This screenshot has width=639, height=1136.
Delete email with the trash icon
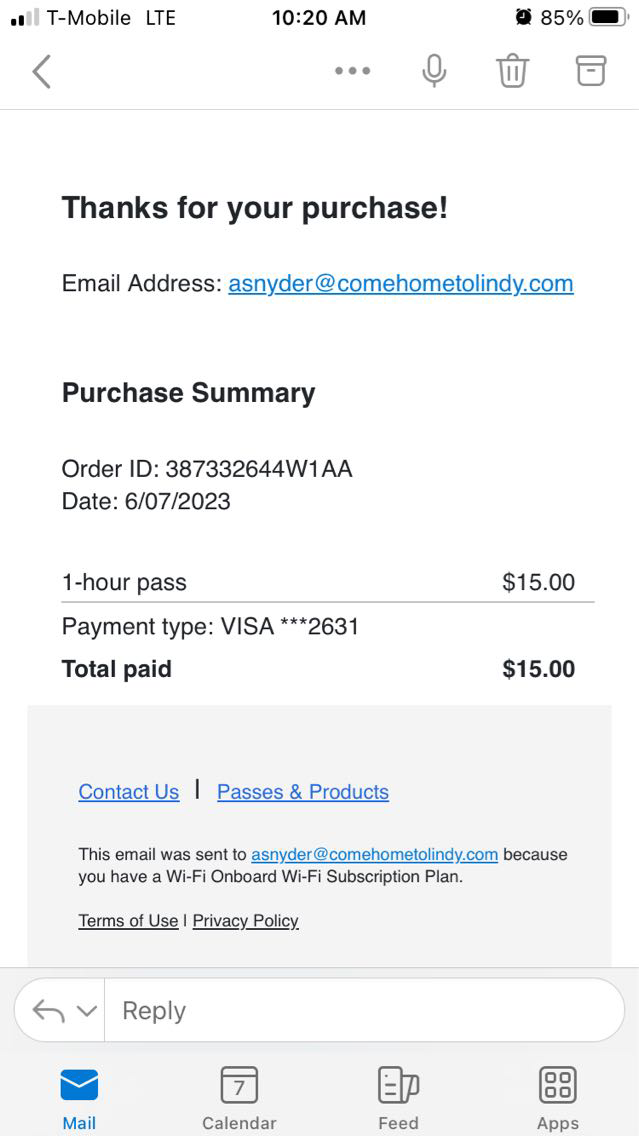click(x=512, y=71)
